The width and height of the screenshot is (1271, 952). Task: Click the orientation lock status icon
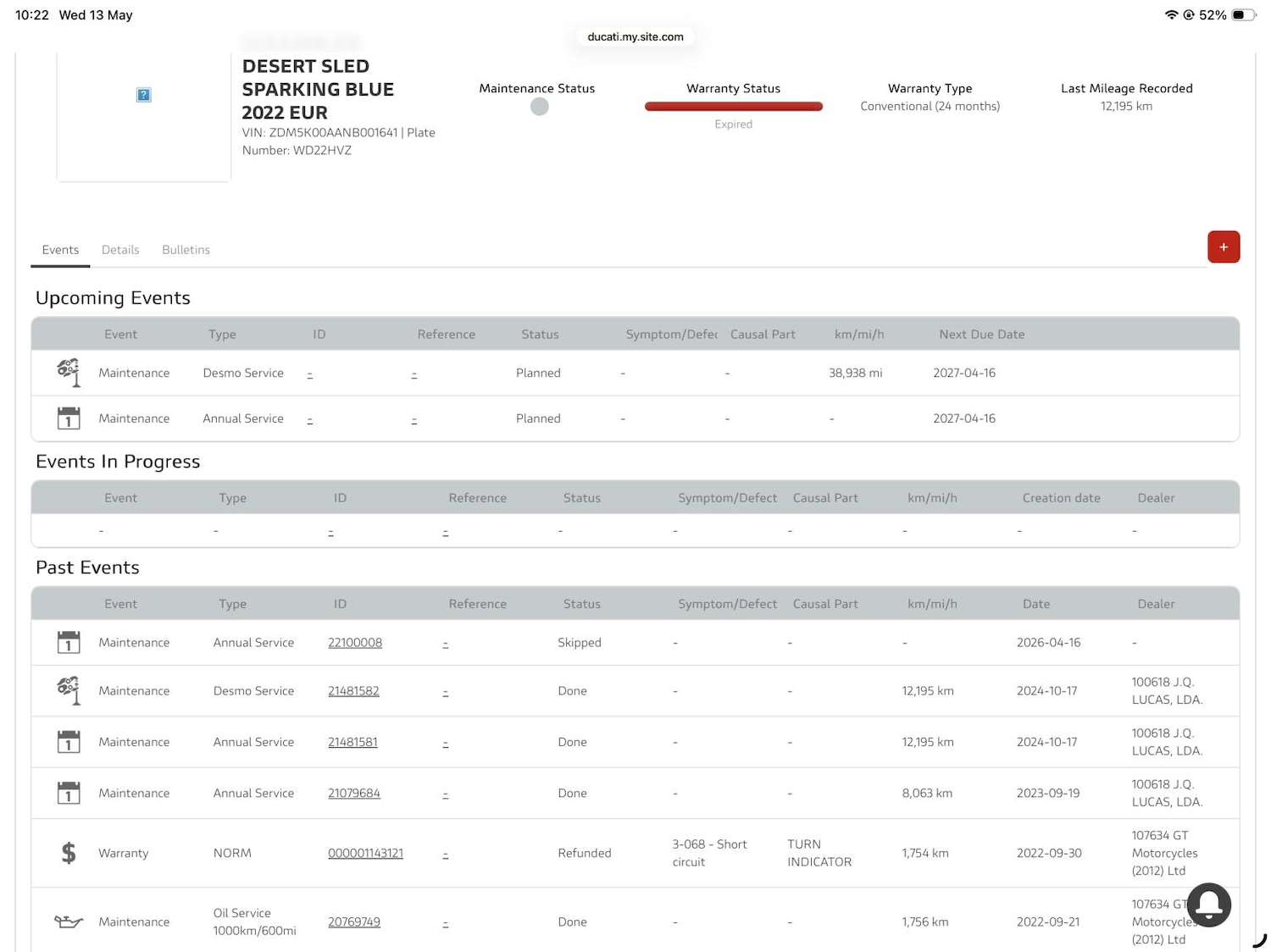click(1189, 15)
